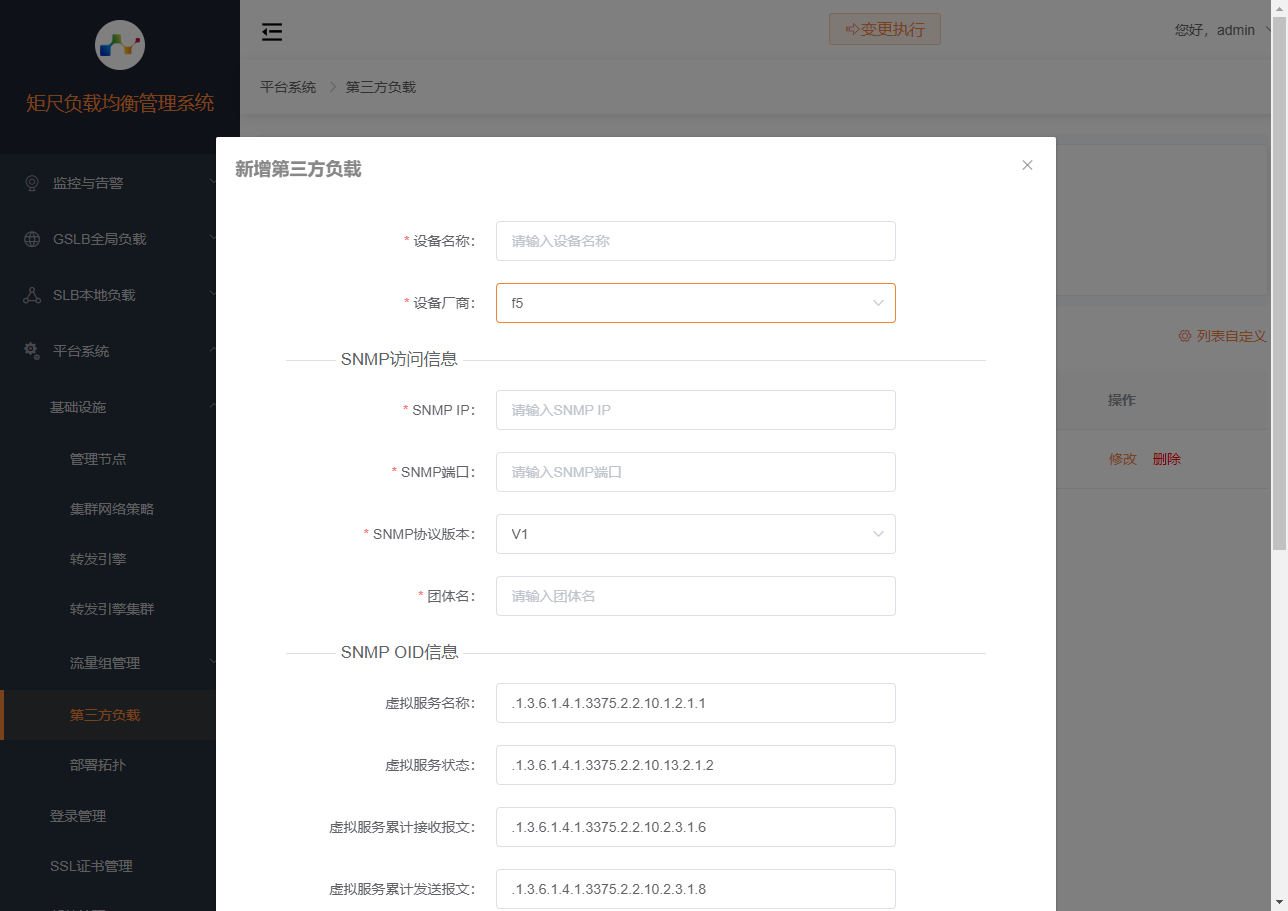
Task: Select the 部署拓扑 menu item
Action: tap(98, 765)
